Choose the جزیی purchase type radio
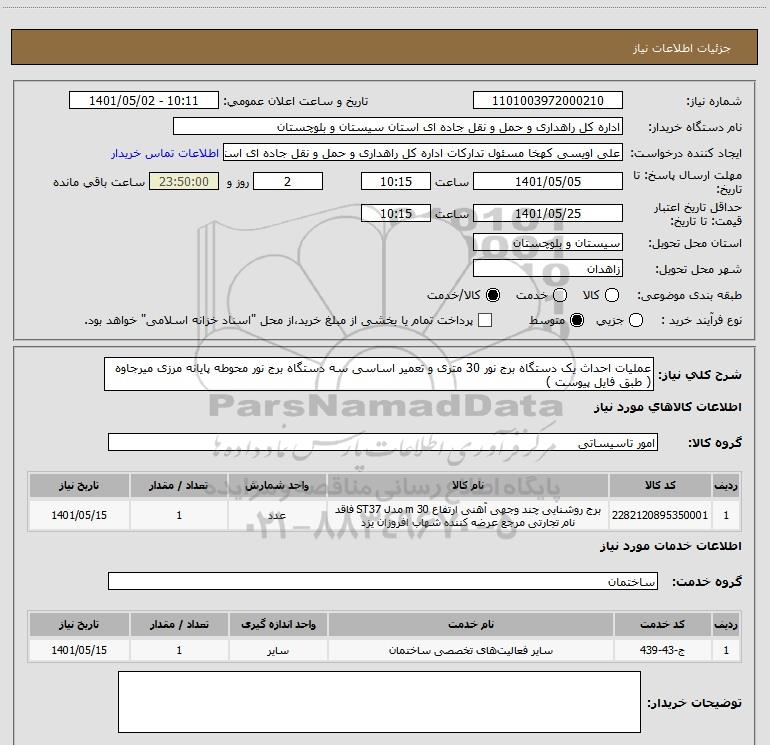The image size is (770, 745). [636, 320]
